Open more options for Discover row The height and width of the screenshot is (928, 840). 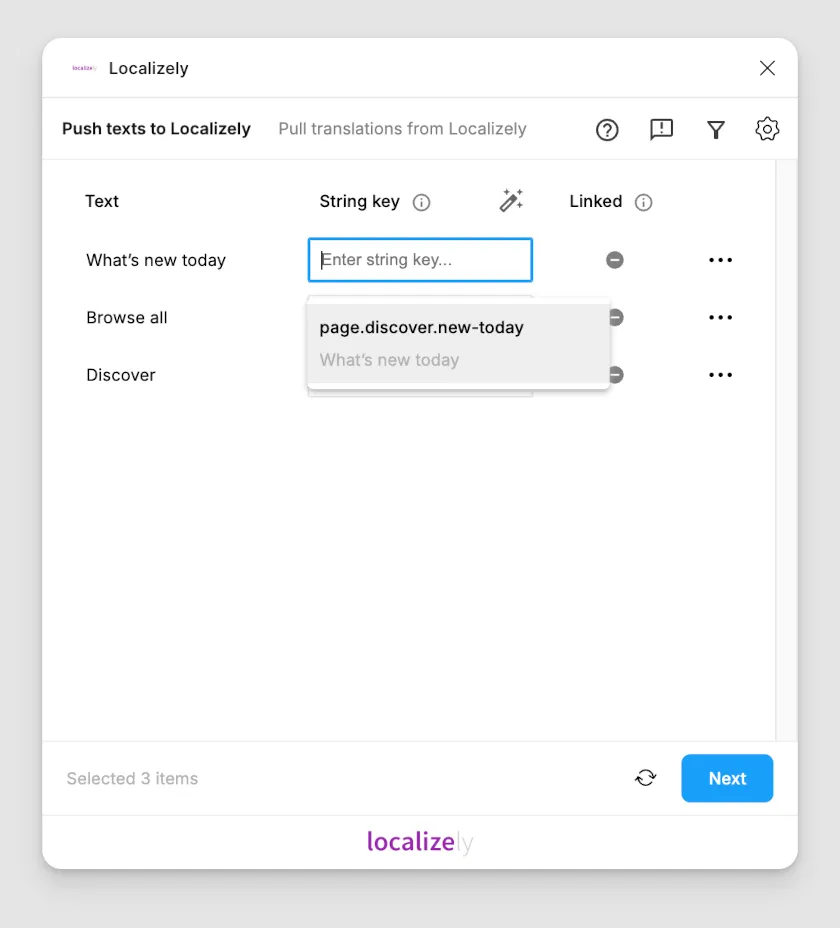click(x=720, y=375)
